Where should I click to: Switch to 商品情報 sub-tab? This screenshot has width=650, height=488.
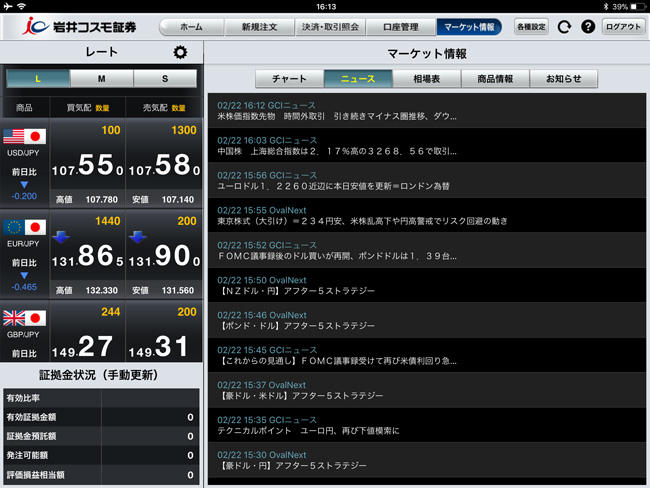tap(495, 79)
